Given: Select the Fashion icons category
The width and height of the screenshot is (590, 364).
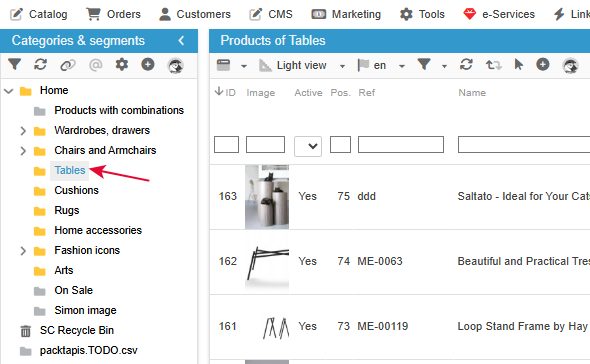Looking at the screenshot, I should 87,250.
